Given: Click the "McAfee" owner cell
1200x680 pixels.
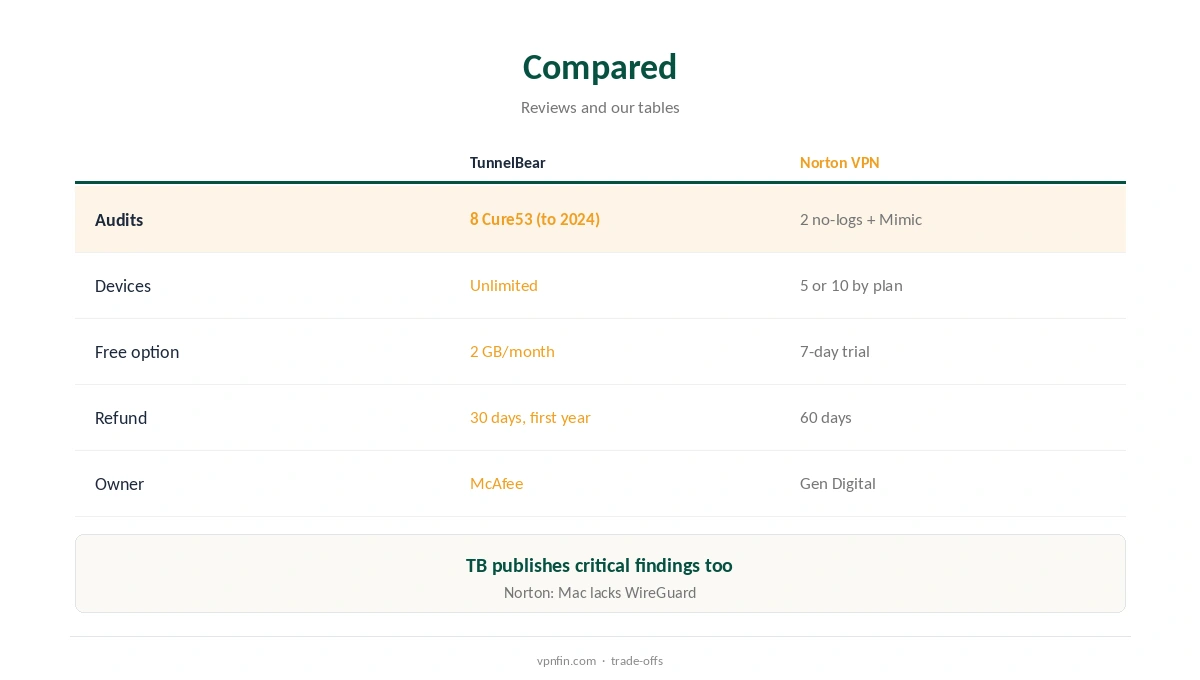Looking at the screenshot, I should (x=497, y=483).
